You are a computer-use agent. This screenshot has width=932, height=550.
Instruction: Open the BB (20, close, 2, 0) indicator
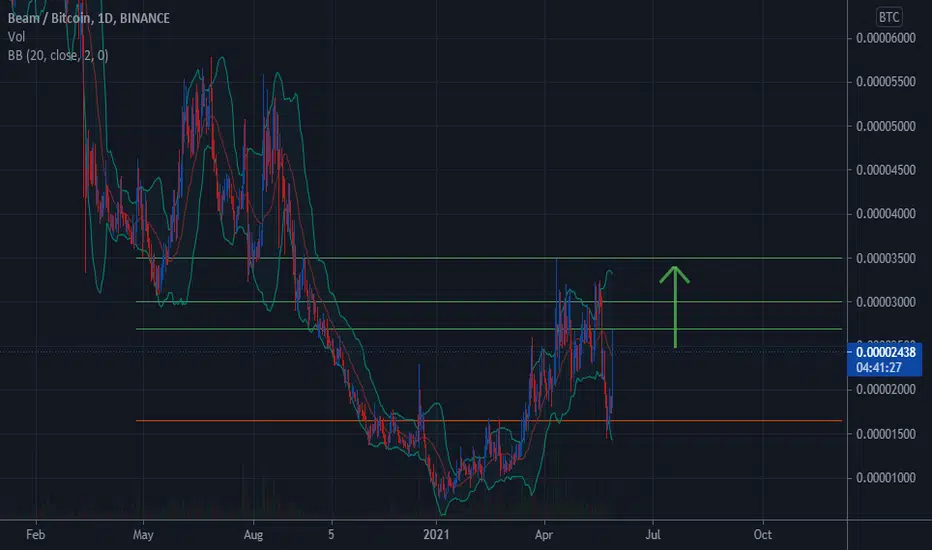(x=58, y=56)
